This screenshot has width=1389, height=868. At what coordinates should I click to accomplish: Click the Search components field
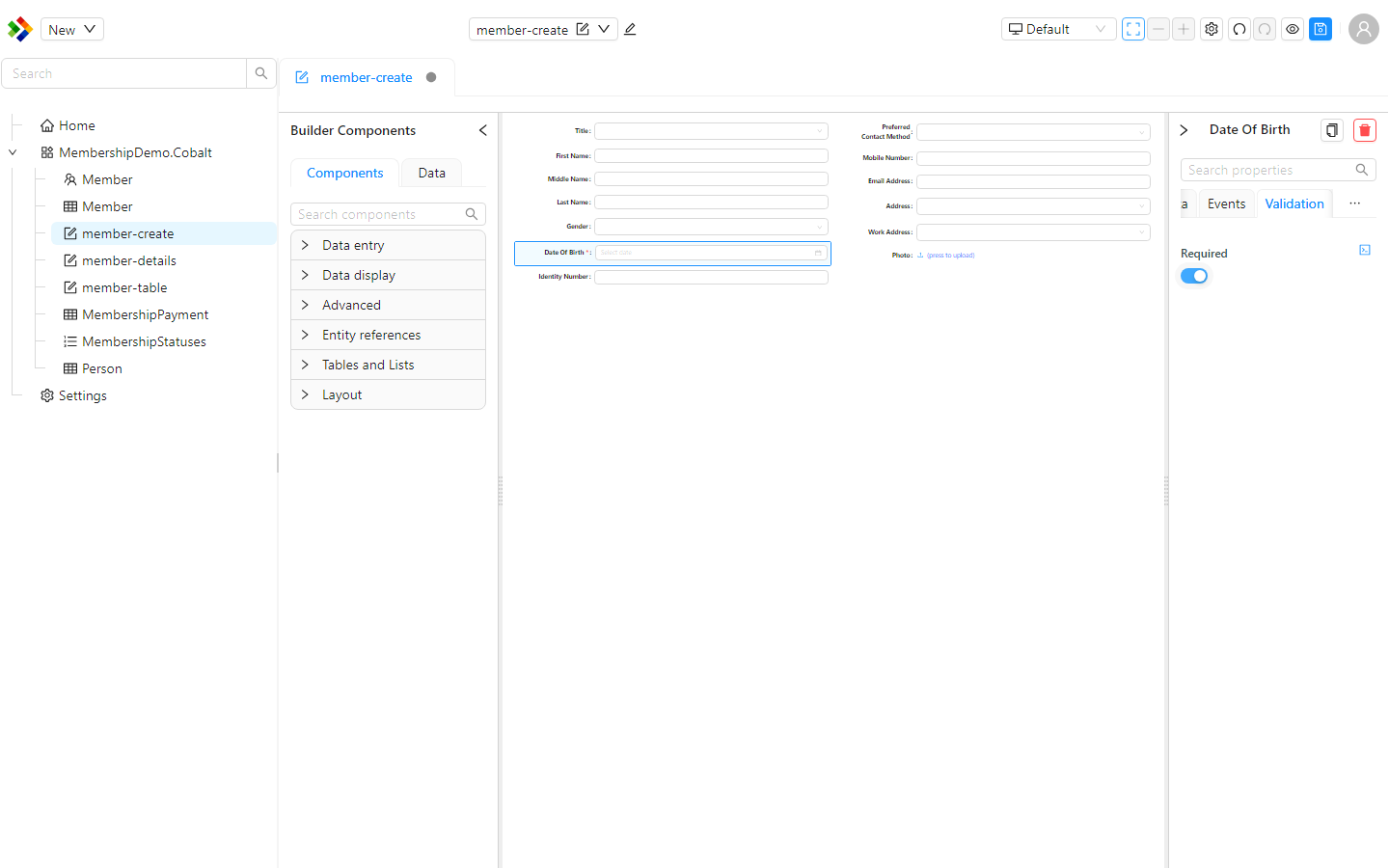pos(377,214)
